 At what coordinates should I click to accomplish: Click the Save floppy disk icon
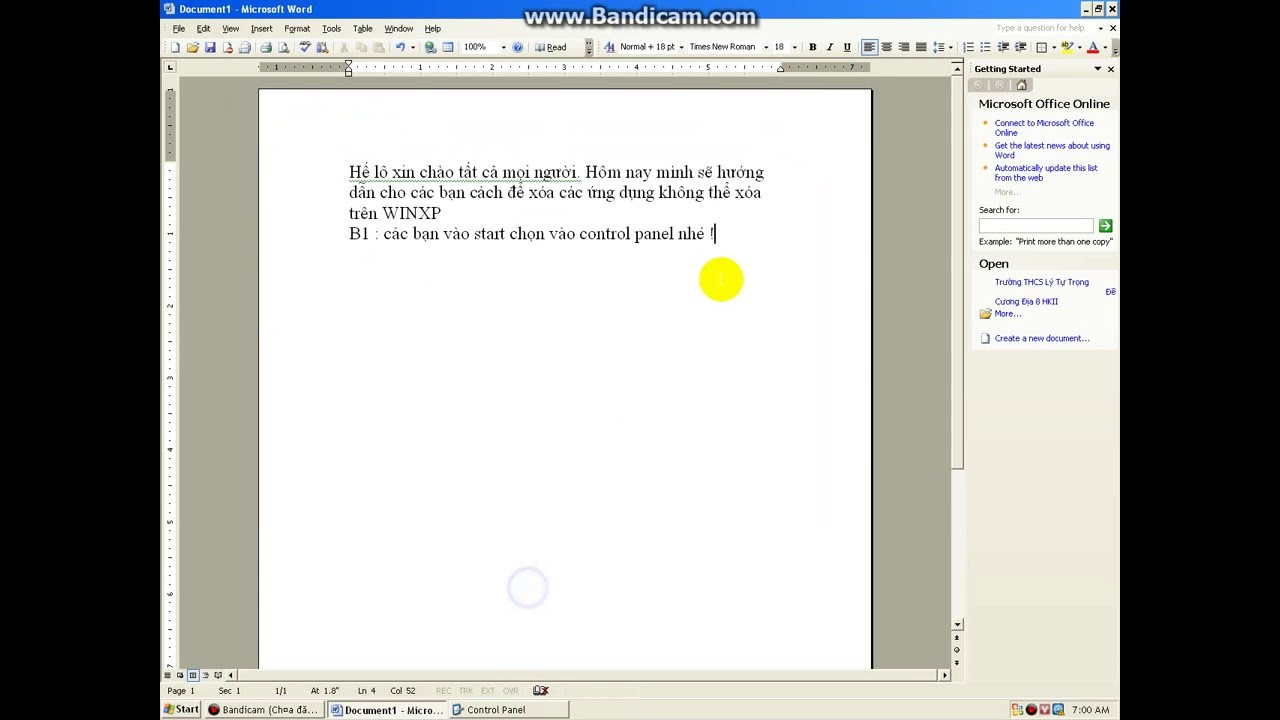(x=210, y=47)
